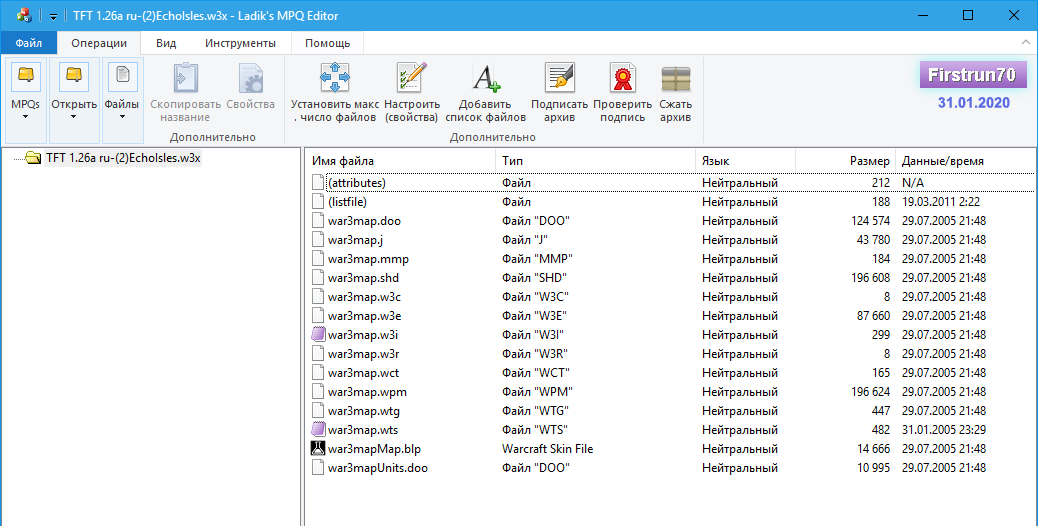Open the Открыть dropdown menu
This screenshot has height=526, width=1038.
(x=74, y=115)
